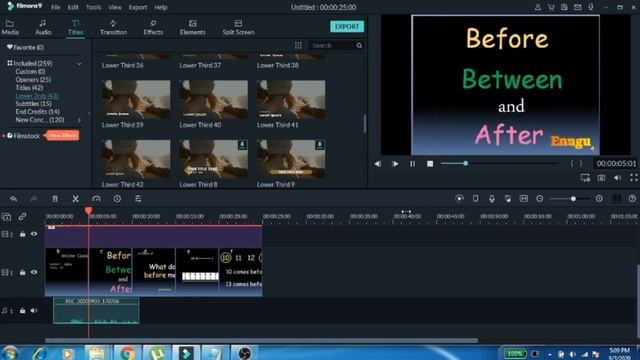This screenshot has height=360, width=640.
Task: Toggle the link clips chain icon
Action: pos(22,216)
